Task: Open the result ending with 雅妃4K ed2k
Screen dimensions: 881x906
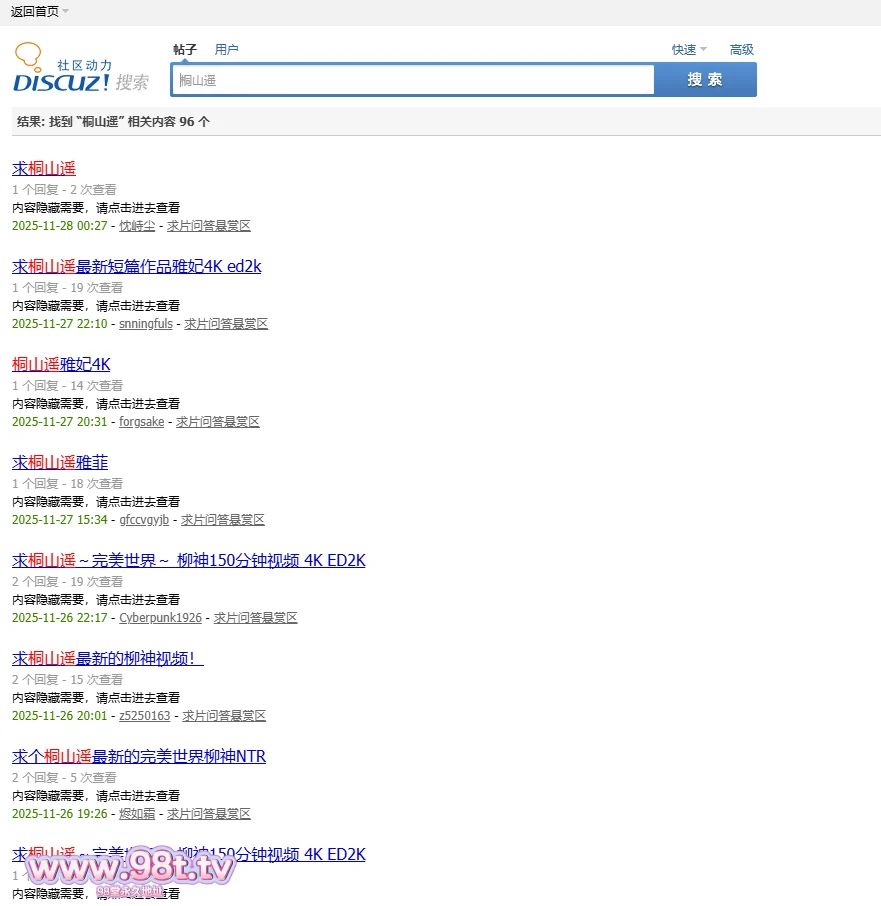Action: tap(136, 266)
